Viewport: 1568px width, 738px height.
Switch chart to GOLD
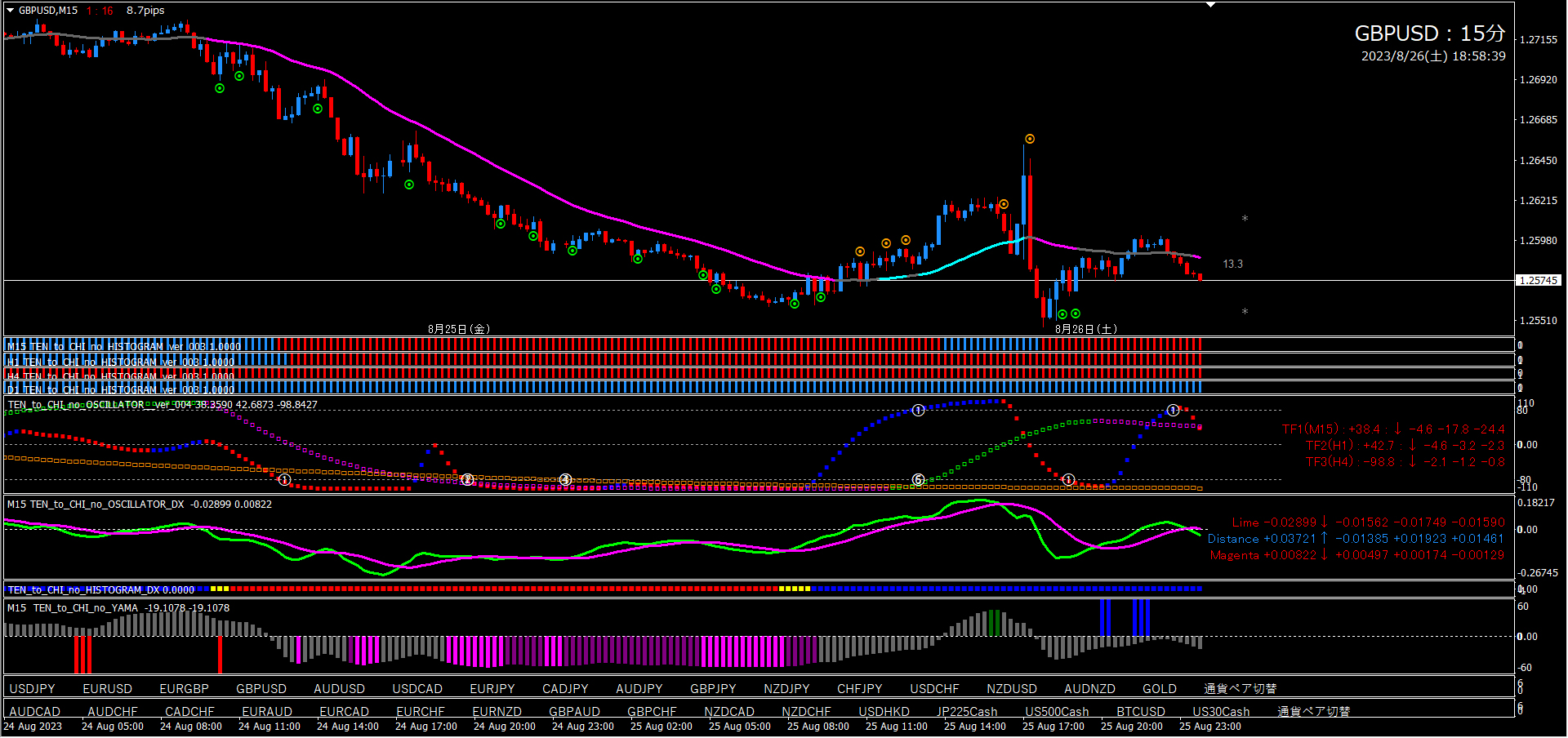[1160, 689]
